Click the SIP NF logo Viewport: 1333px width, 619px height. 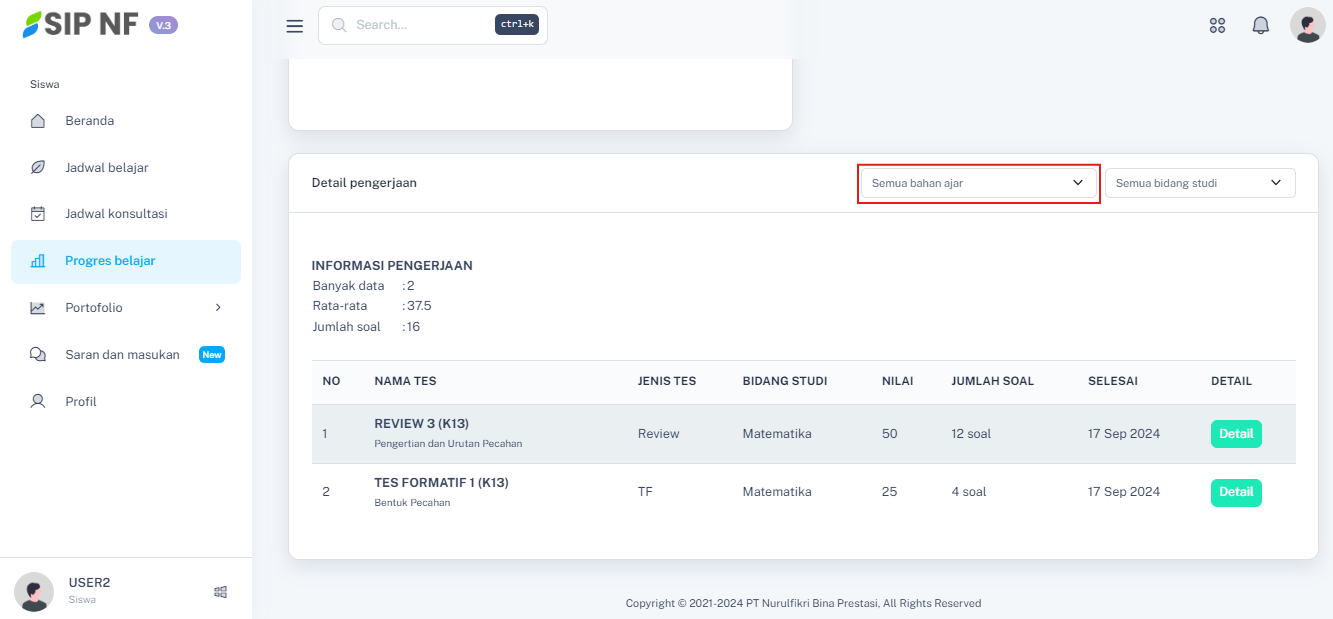click(82, 25)
